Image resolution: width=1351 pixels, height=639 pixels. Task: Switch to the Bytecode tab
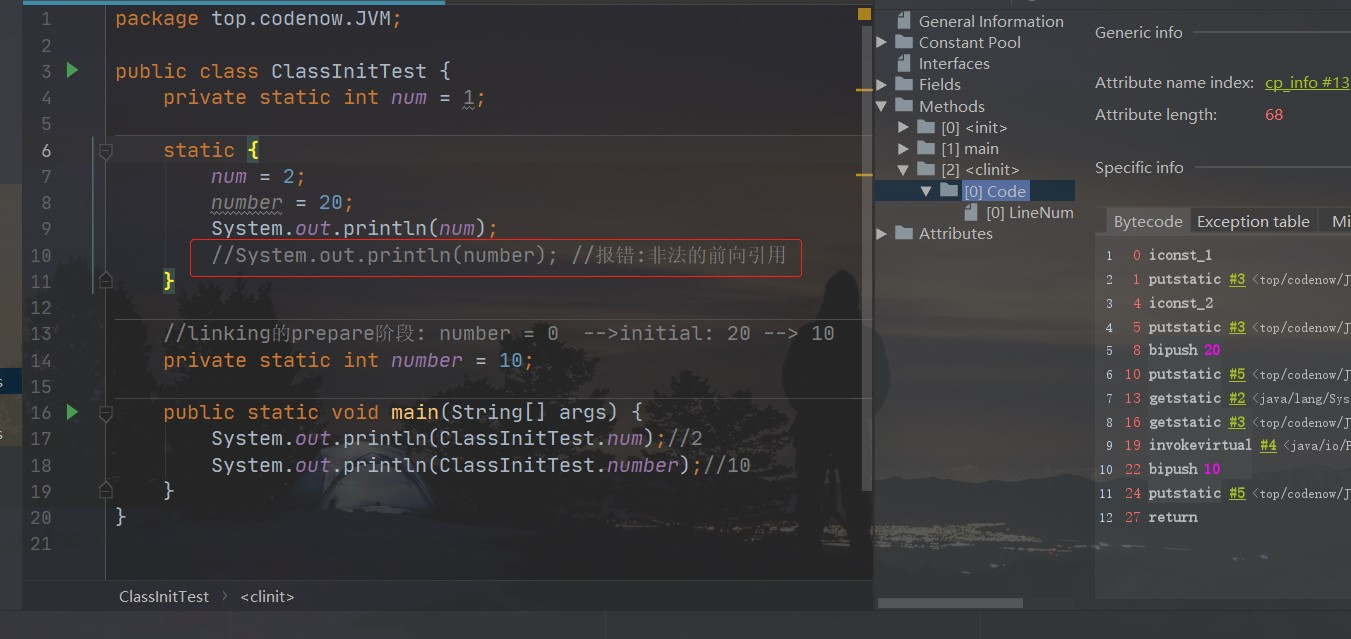coord(1148,222)
